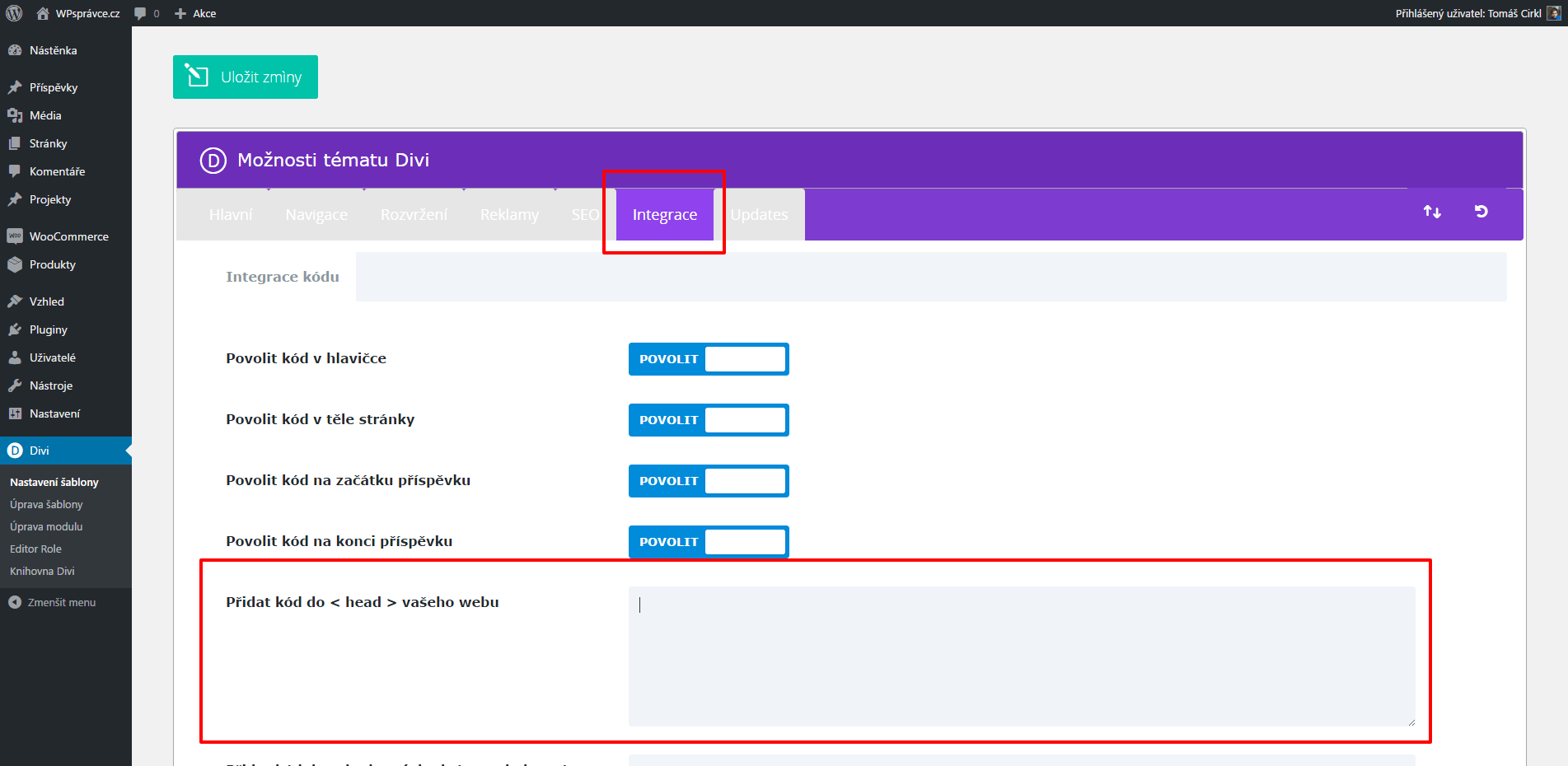The height and width of the screenshot is (766, 1568).
Task: Click the Uložit změny save button
Action: click(x=246, y=77)
